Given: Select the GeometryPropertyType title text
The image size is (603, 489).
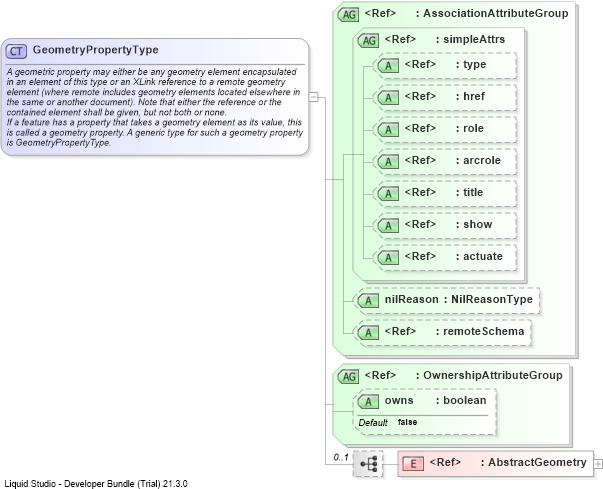Looking at the screenshot, I should (x=95, y=50).
